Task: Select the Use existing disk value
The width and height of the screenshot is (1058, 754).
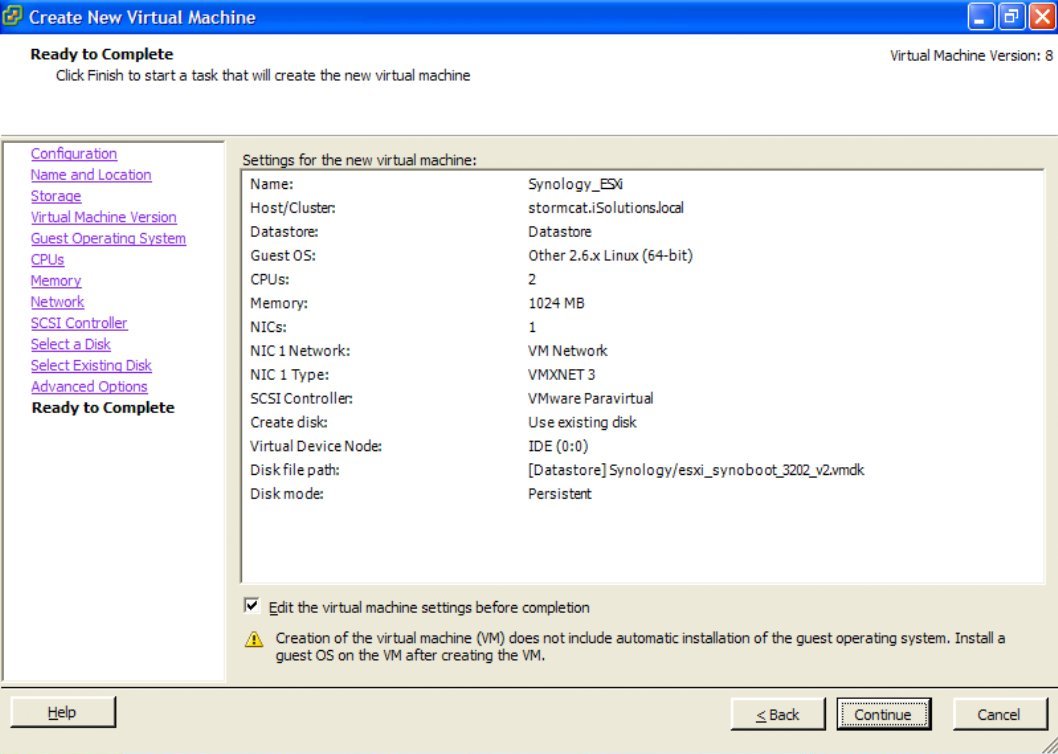Action: point(582,423)
